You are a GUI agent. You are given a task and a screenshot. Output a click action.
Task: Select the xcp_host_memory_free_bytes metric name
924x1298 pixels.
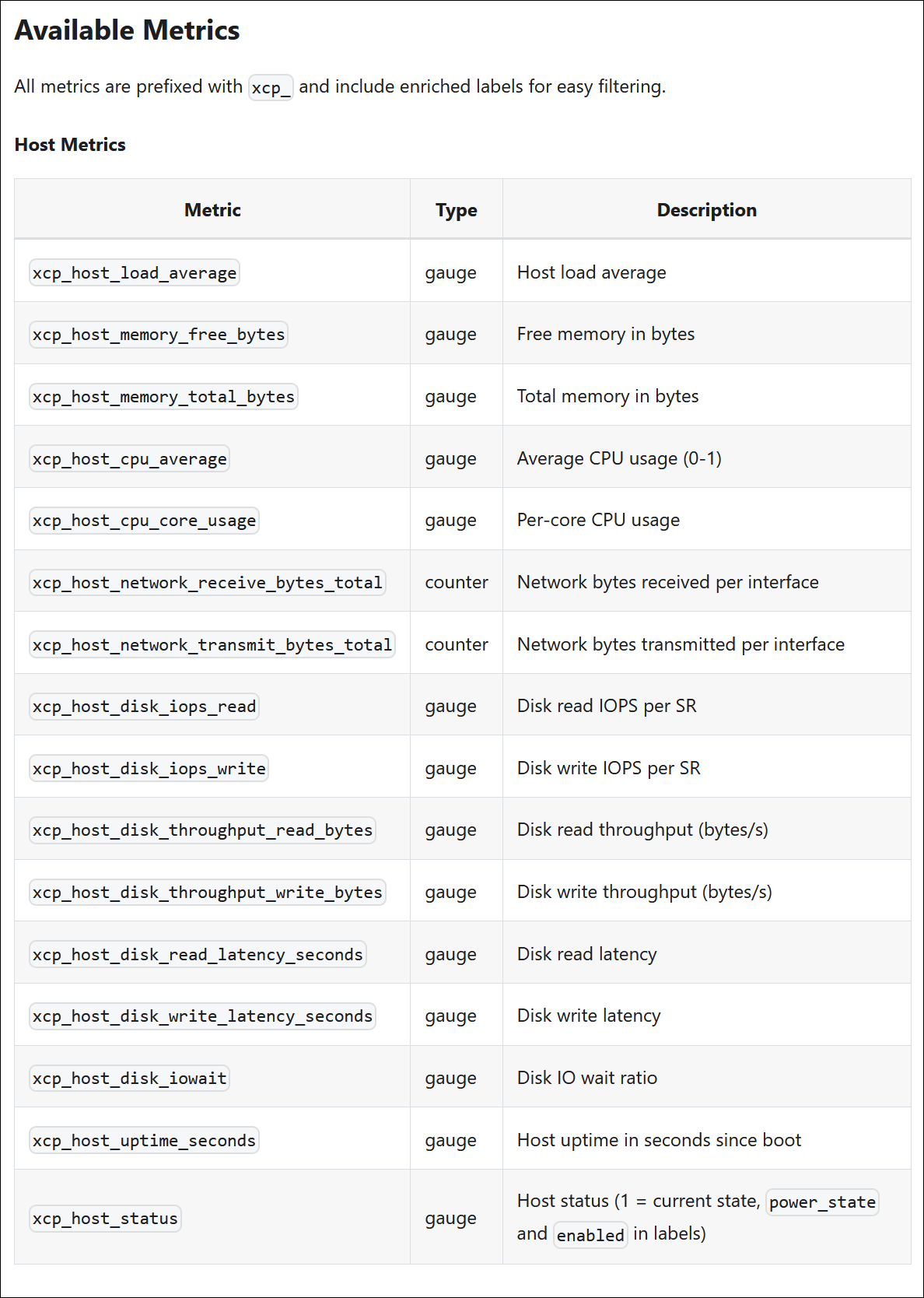(x=159, y=335)
